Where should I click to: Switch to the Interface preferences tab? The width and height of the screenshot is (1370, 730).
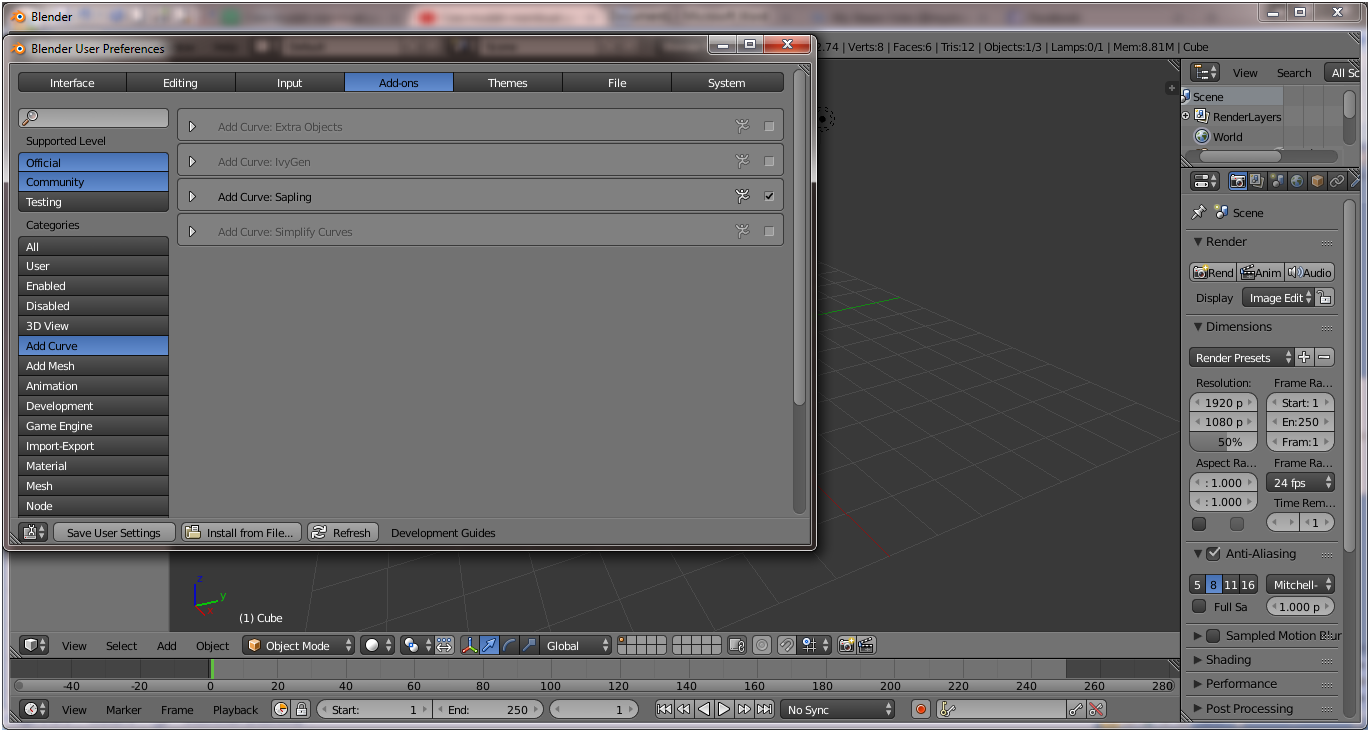click(x=72, y=83)
